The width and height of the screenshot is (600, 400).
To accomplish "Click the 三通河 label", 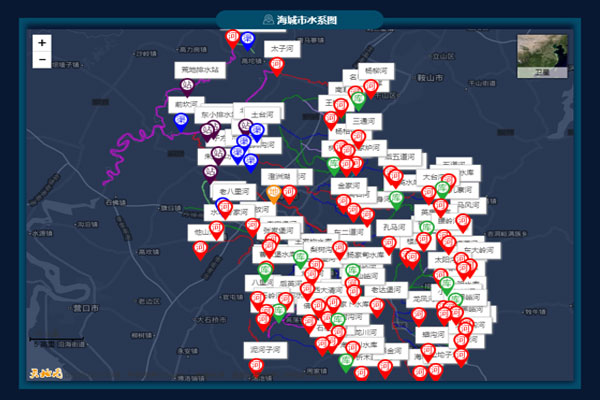I will coord(364,121).
